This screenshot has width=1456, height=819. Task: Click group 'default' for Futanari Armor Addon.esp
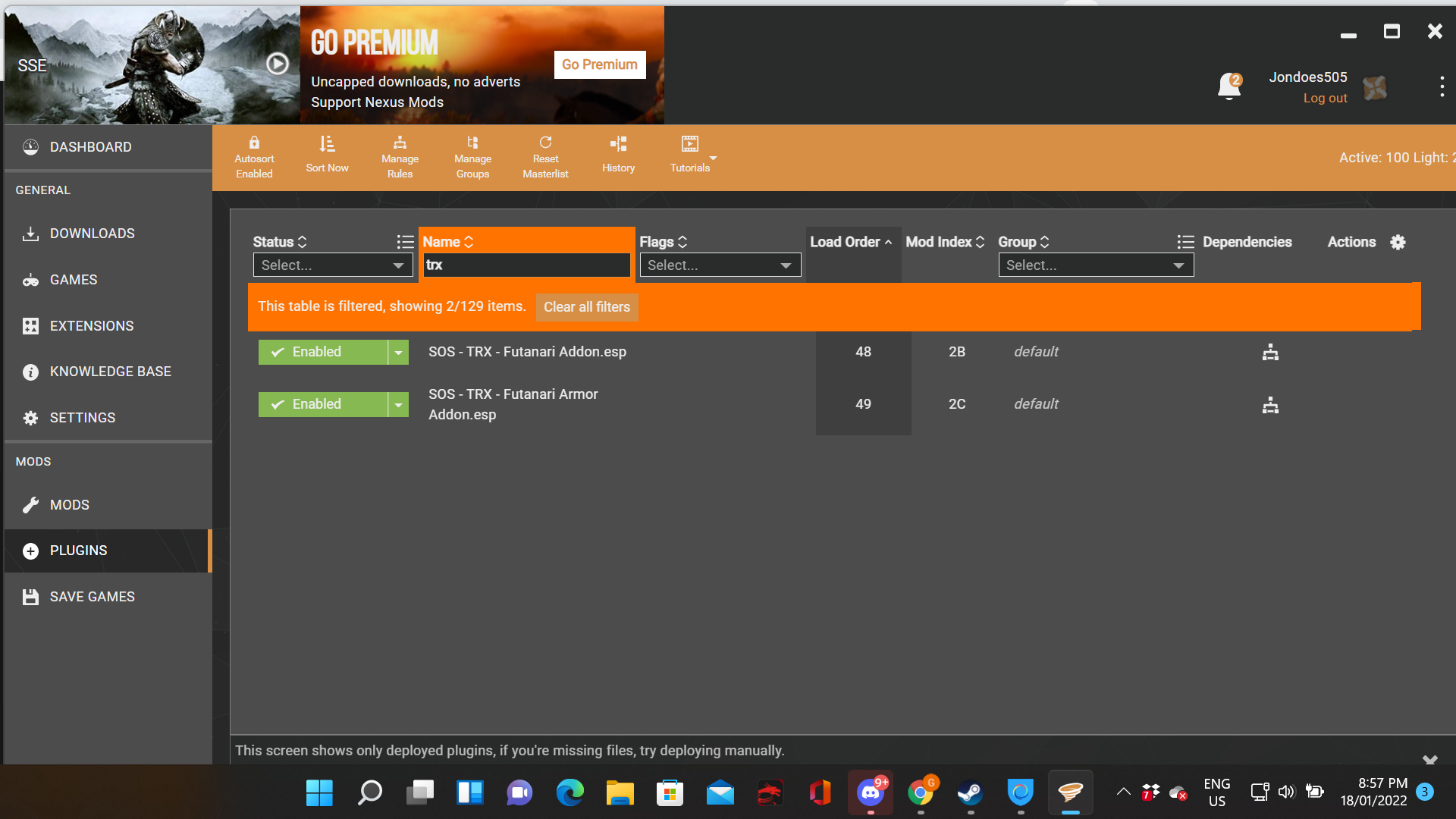click(1036, 404)
